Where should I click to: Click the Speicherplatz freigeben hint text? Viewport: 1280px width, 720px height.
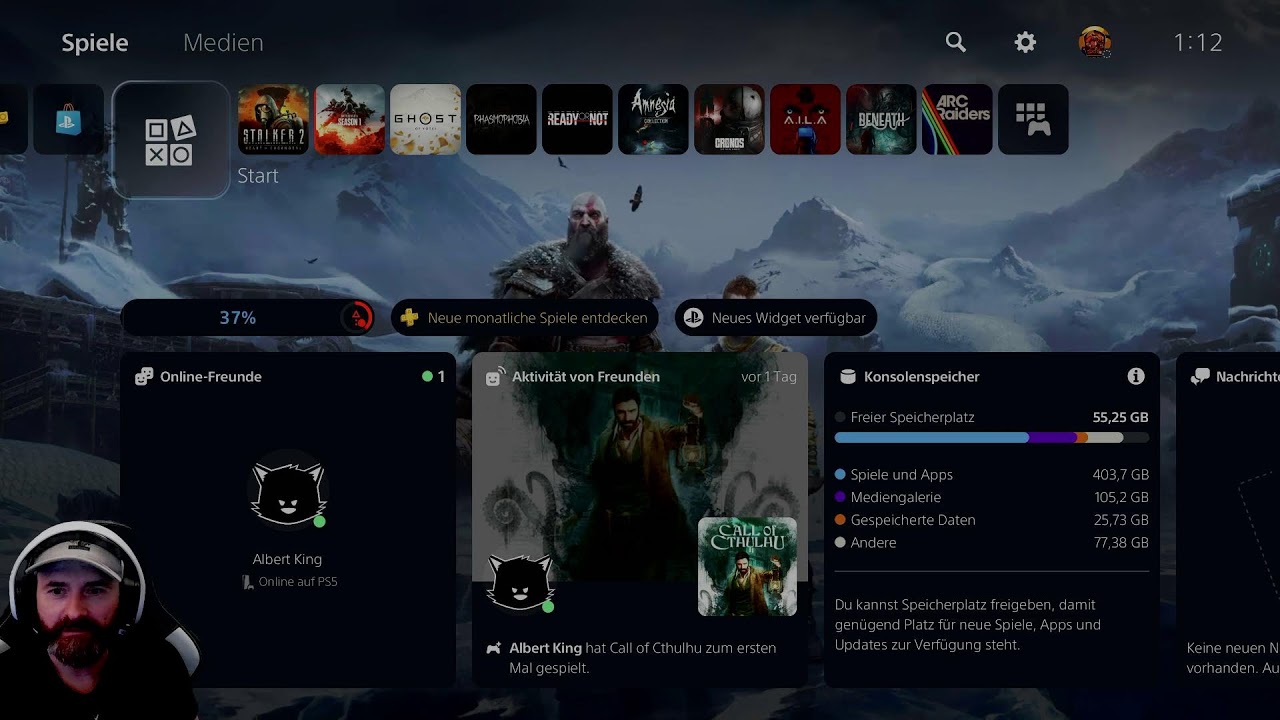pos(968,625)
